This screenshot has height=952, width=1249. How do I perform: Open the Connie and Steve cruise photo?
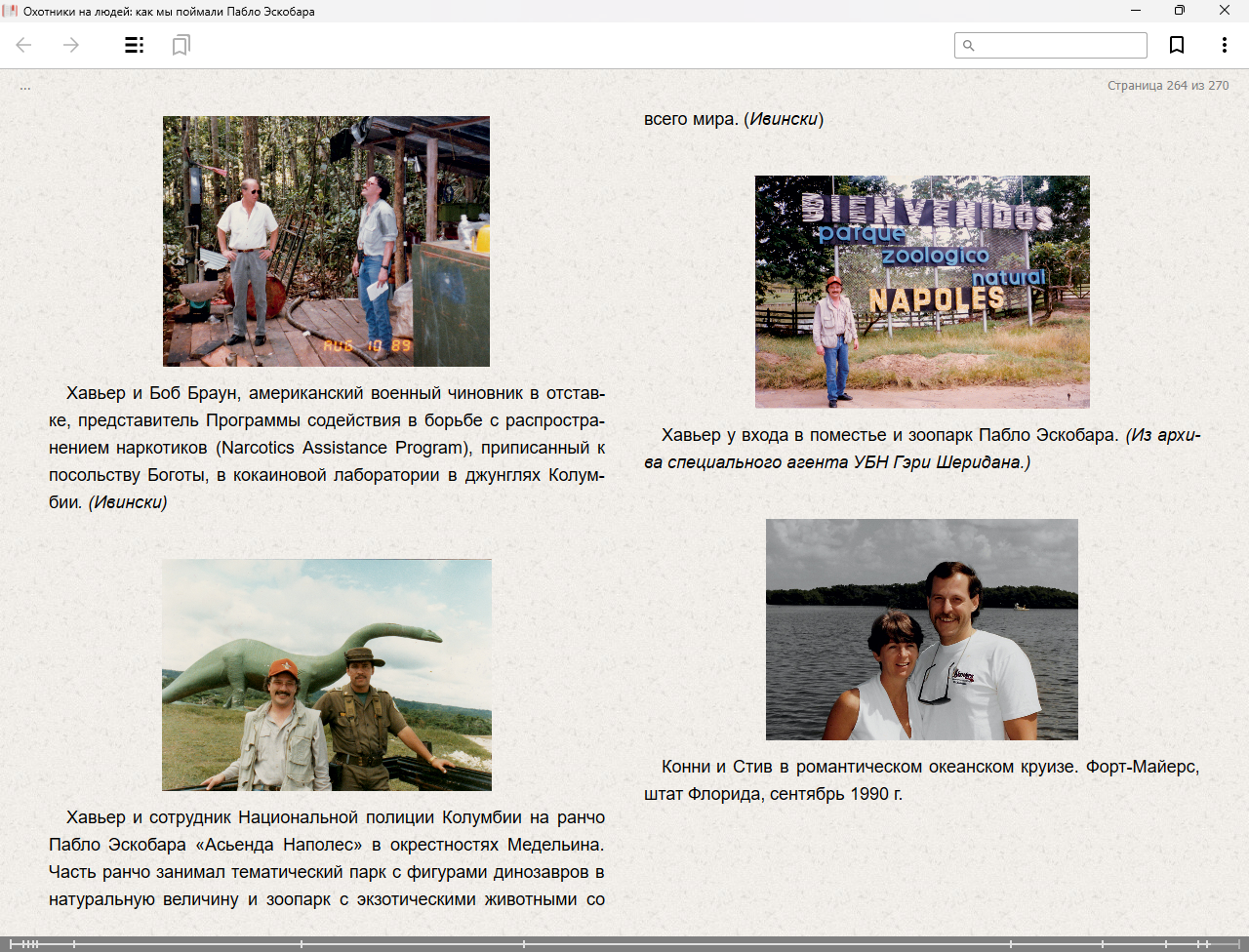pyautogui.click(x=921, y=629)
